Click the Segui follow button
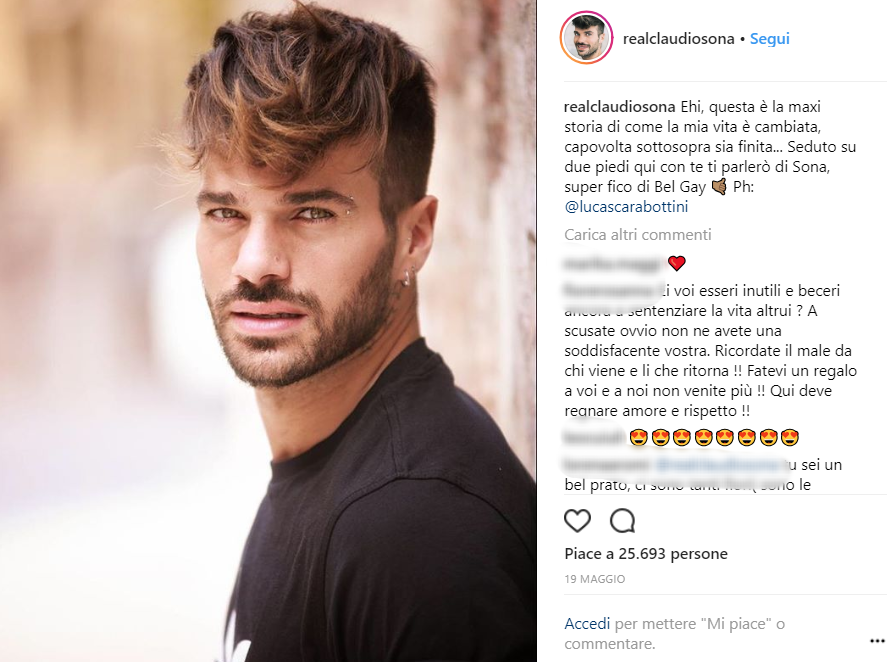 [x=769, y=39]
